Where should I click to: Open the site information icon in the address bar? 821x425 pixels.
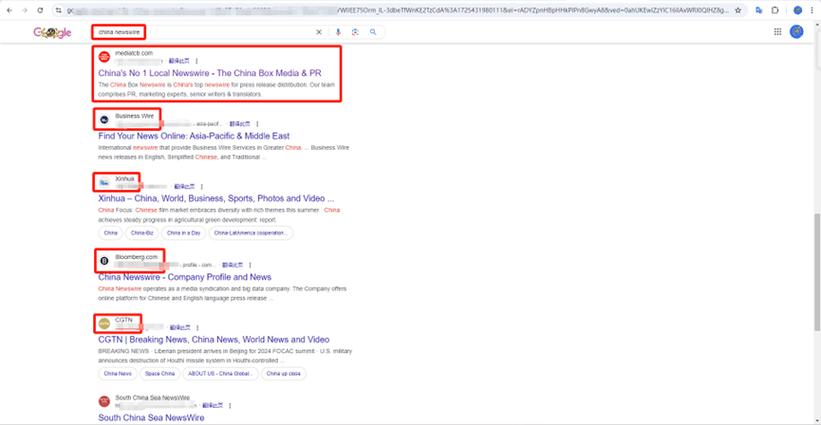tap(59, 10)
